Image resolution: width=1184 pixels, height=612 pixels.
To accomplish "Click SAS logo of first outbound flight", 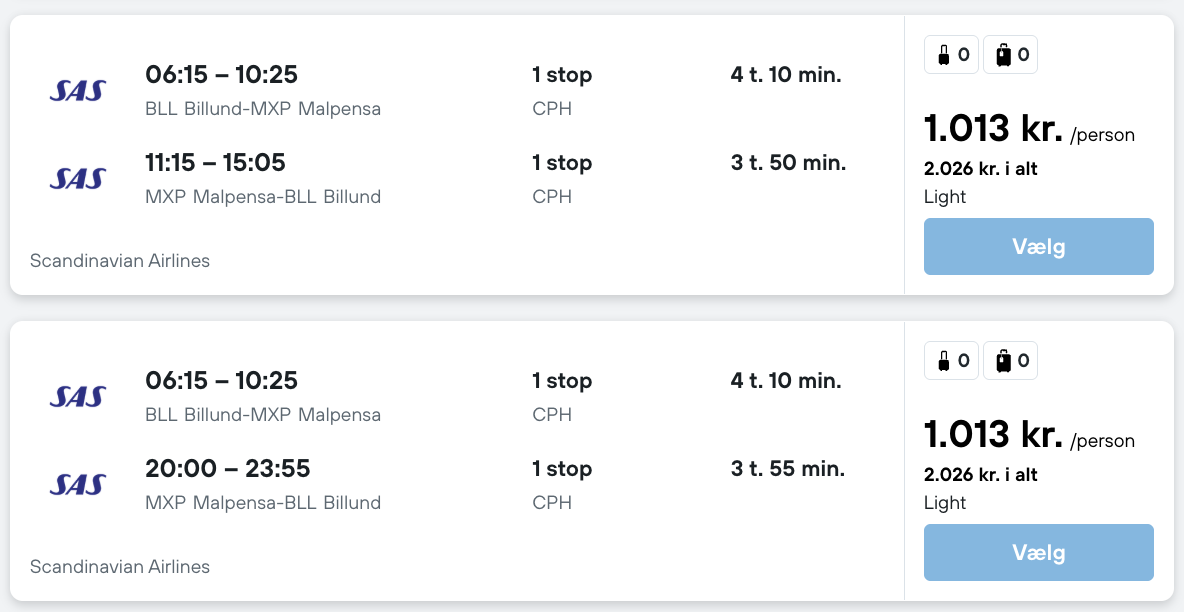I will pos(77,91).
